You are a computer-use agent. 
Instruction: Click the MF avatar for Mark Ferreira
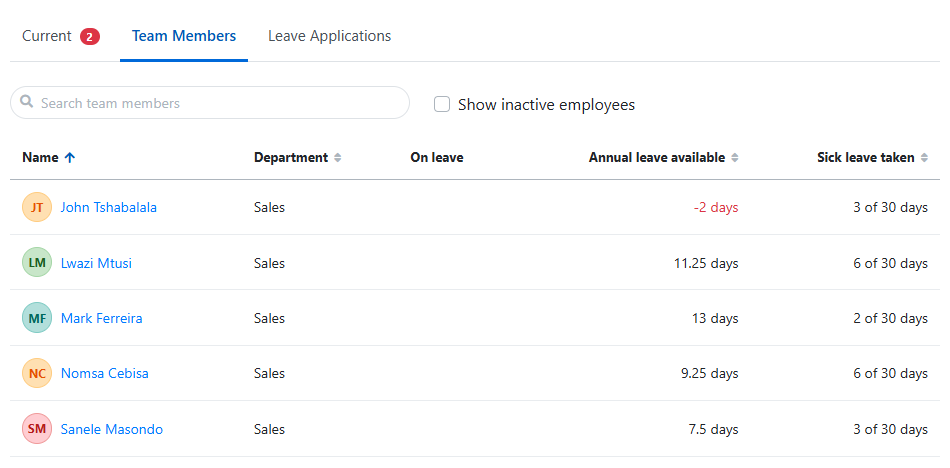pyautogui.click(x=37, y=318)
